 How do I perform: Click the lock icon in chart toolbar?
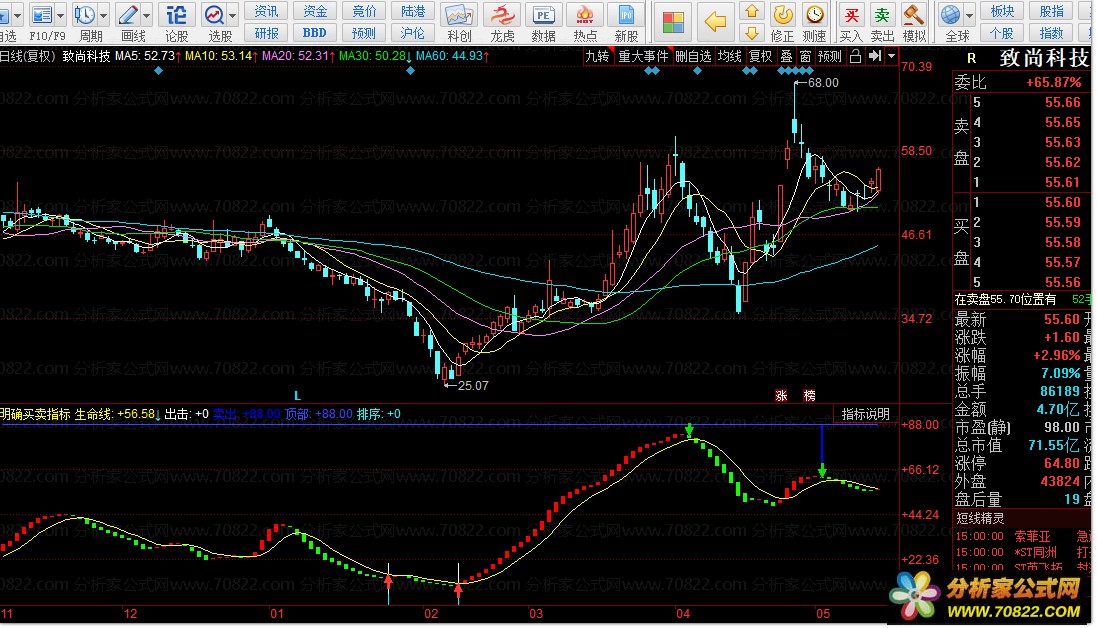point(855,56)
